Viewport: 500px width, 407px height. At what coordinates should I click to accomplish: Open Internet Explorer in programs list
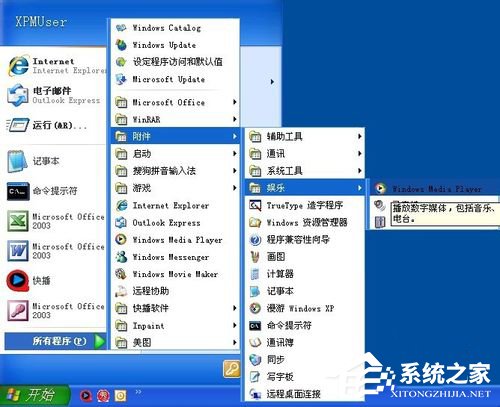175,205
